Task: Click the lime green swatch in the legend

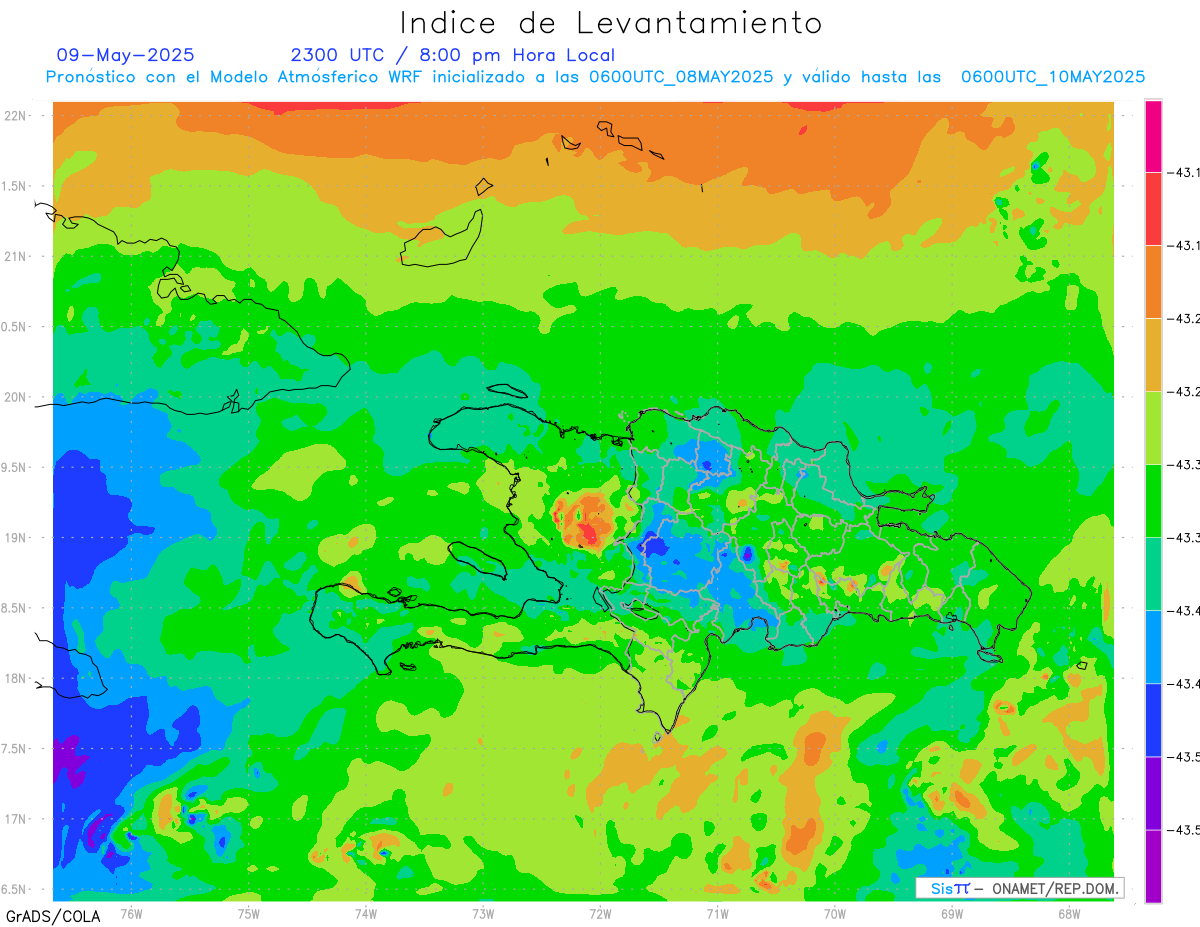Action: tap(1153, 427)
